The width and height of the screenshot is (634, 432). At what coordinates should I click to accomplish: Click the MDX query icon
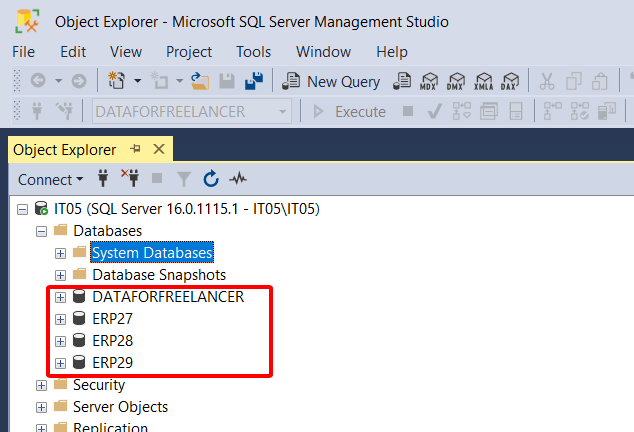point(430,81)
